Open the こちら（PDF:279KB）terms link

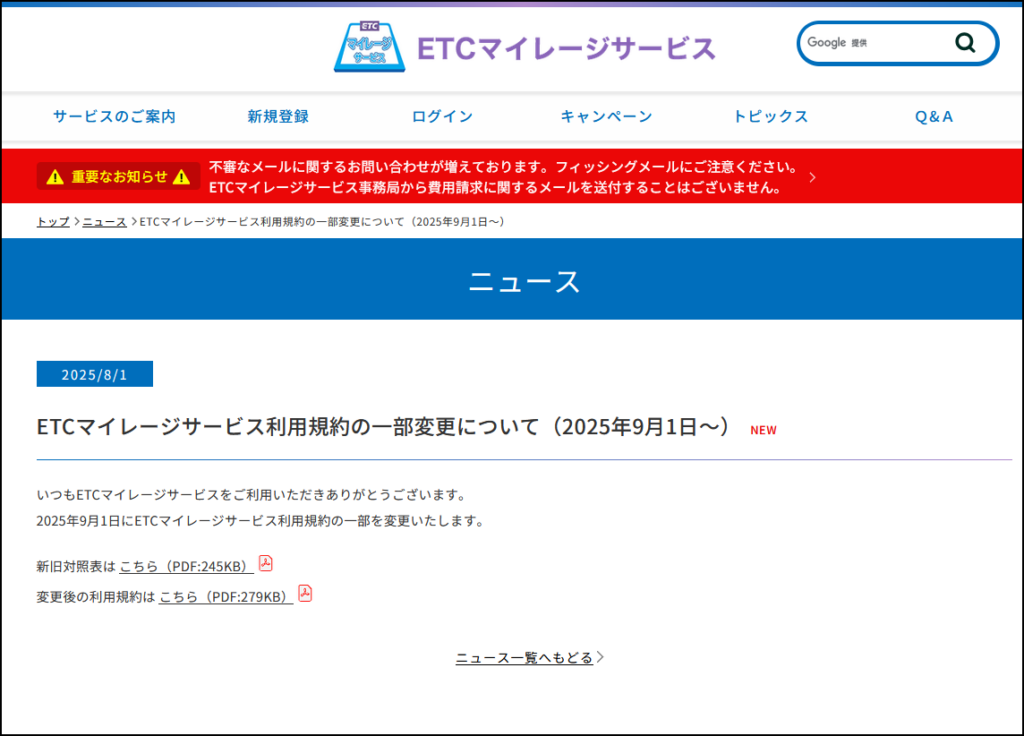226,596
